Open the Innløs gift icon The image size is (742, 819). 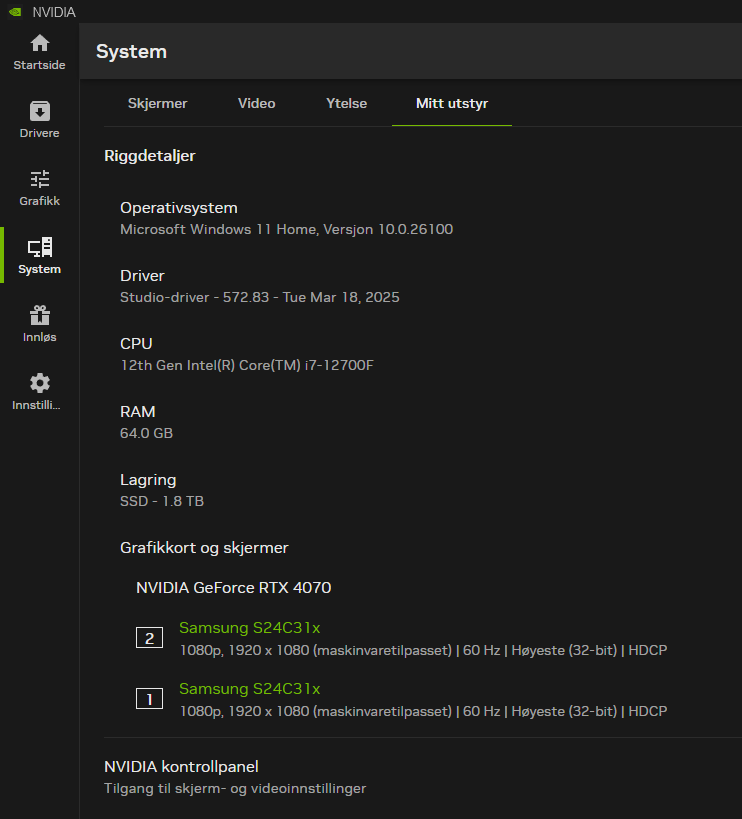39,316
